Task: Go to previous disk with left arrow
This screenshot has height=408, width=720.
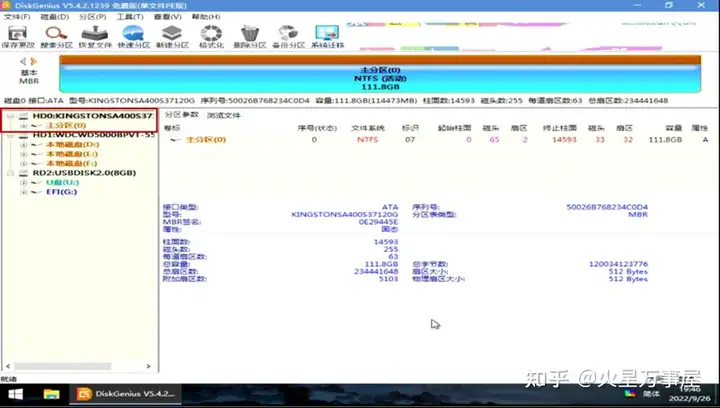Action: coord(23,61)
